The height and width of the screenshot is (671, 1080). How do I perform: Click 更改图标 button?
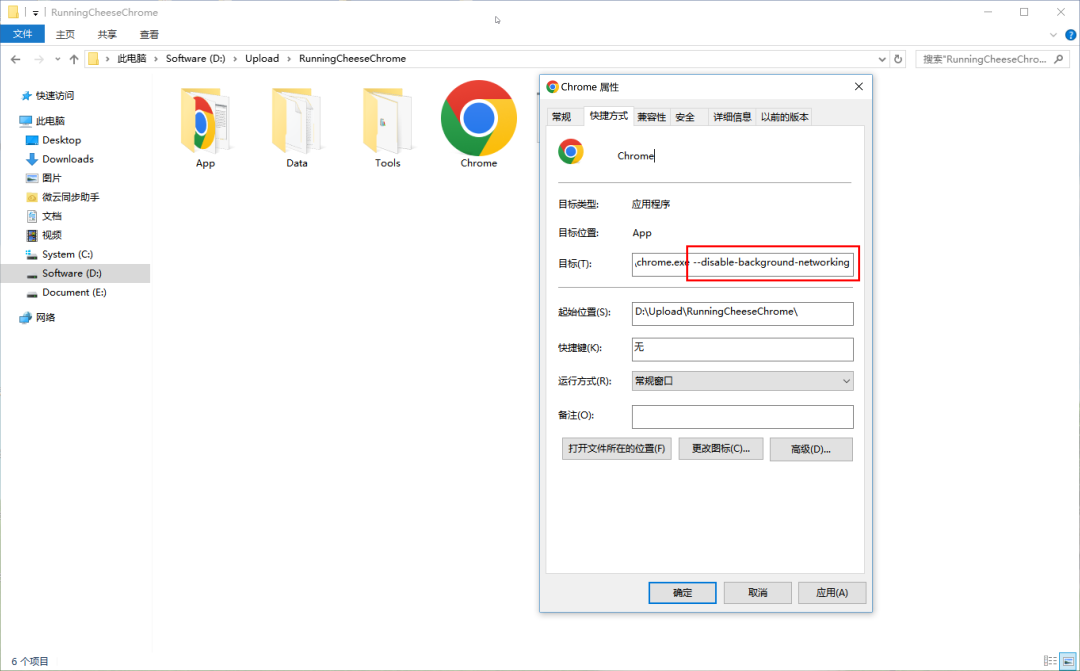[x=721, y=449]
